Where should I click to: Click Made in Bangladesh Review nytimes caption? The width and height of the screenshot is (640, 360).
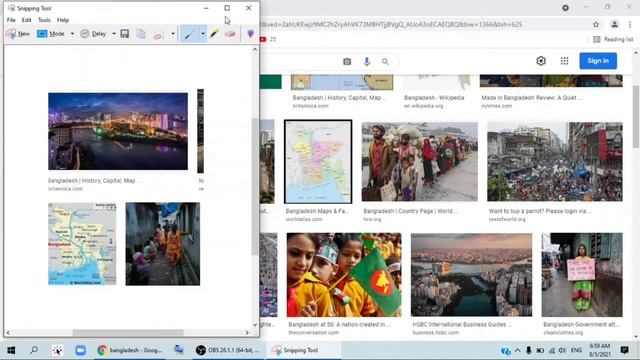532,98
